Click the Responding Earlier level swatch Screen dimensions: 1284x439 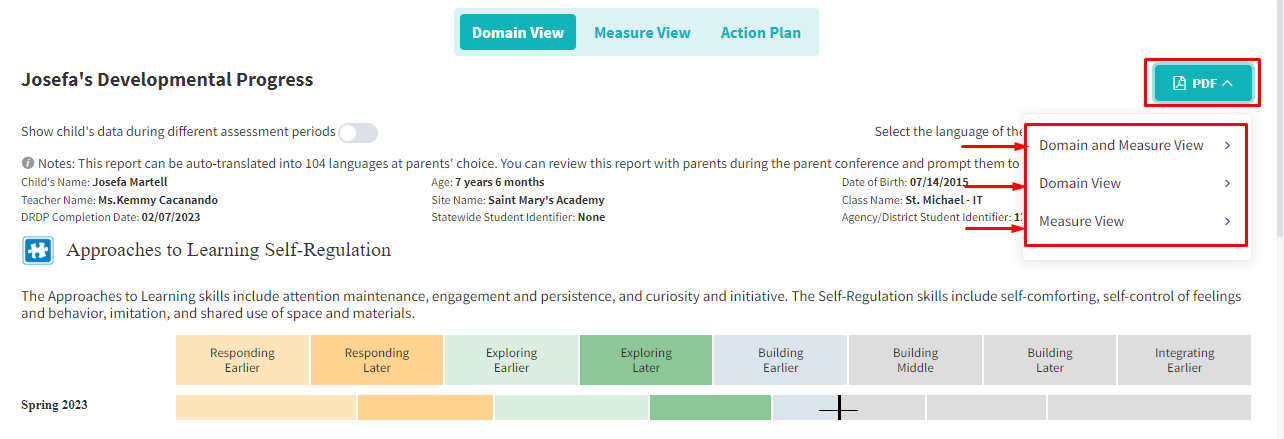point(242,360)
